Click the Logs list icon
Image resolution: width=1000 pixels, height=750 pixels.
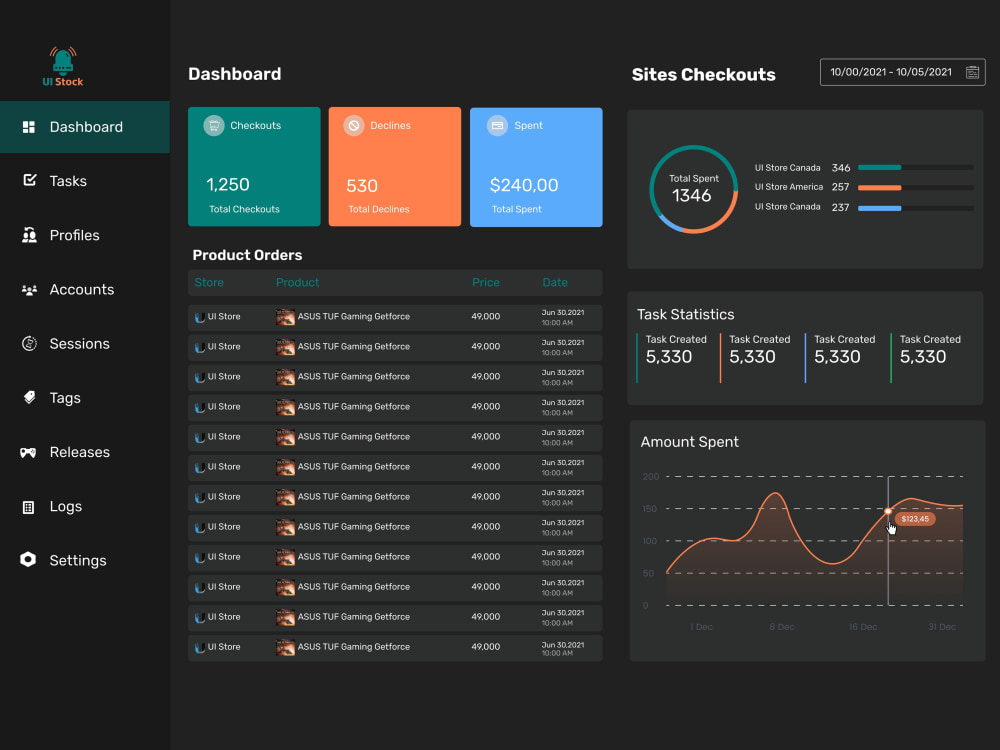tap(28, 507)
